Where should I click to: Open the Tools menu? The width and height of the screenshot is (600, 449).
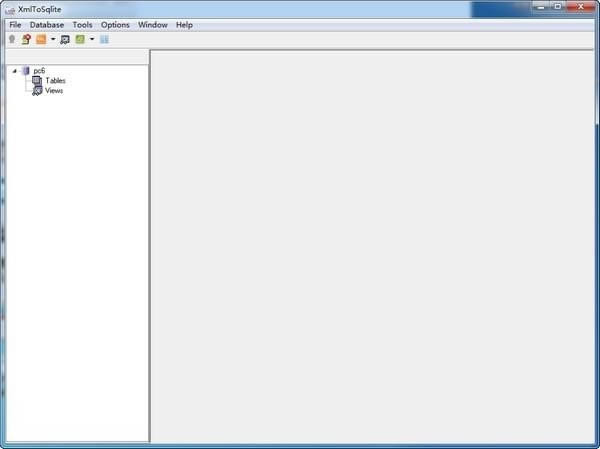[82, 25]
